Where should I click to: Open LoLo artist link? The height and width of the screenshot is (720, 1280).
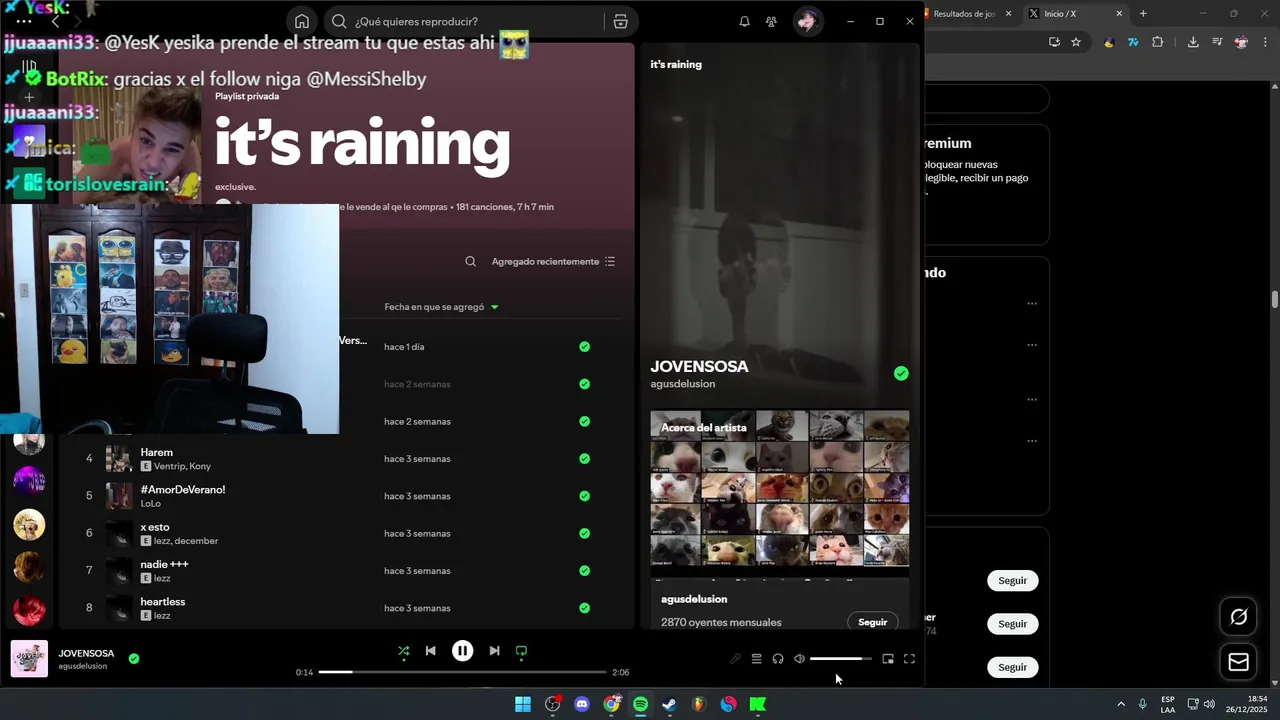(150, 504)
